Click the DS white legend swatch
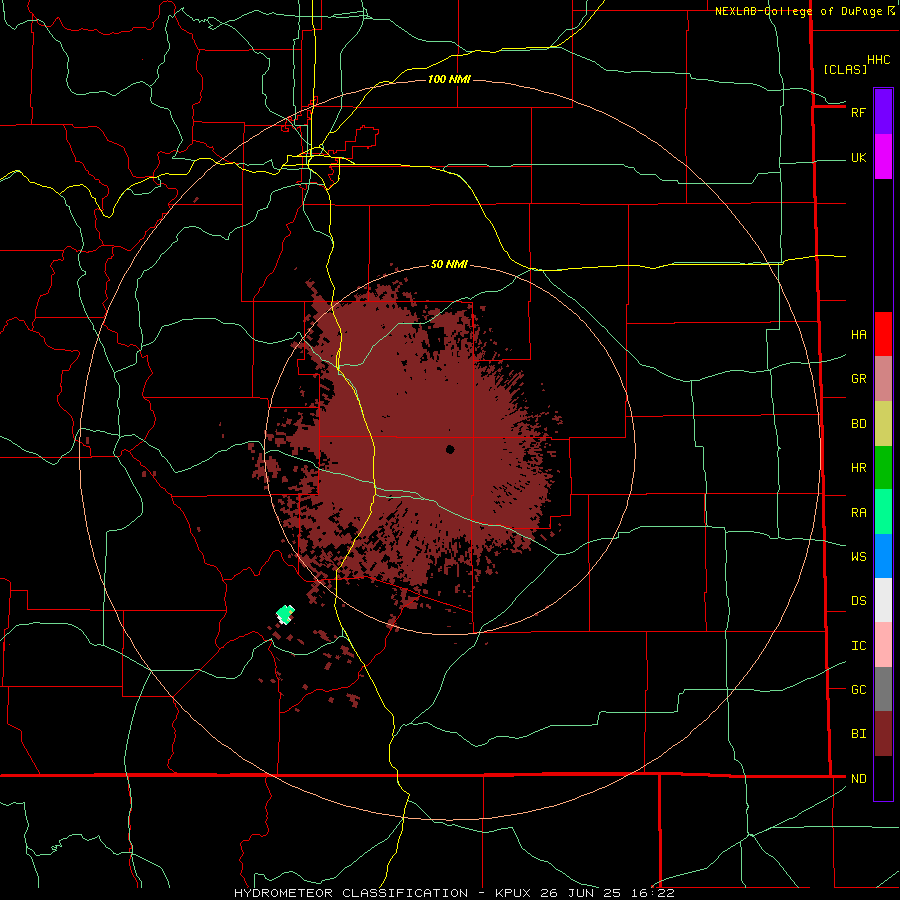The image size is (900, 900). (x=883, y=600)
